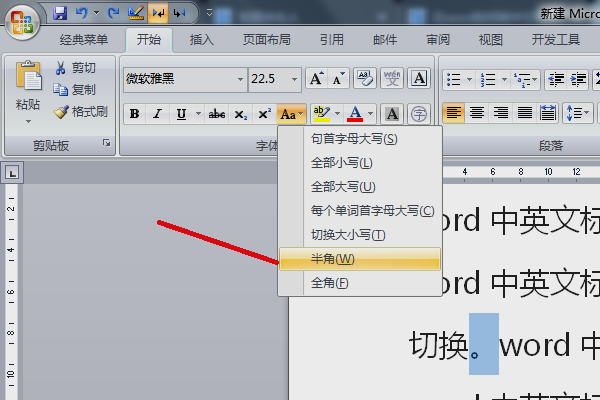Screen dimensions: 600x400
Task: Copy selection with 复制 button
Action: pos(75,90)
